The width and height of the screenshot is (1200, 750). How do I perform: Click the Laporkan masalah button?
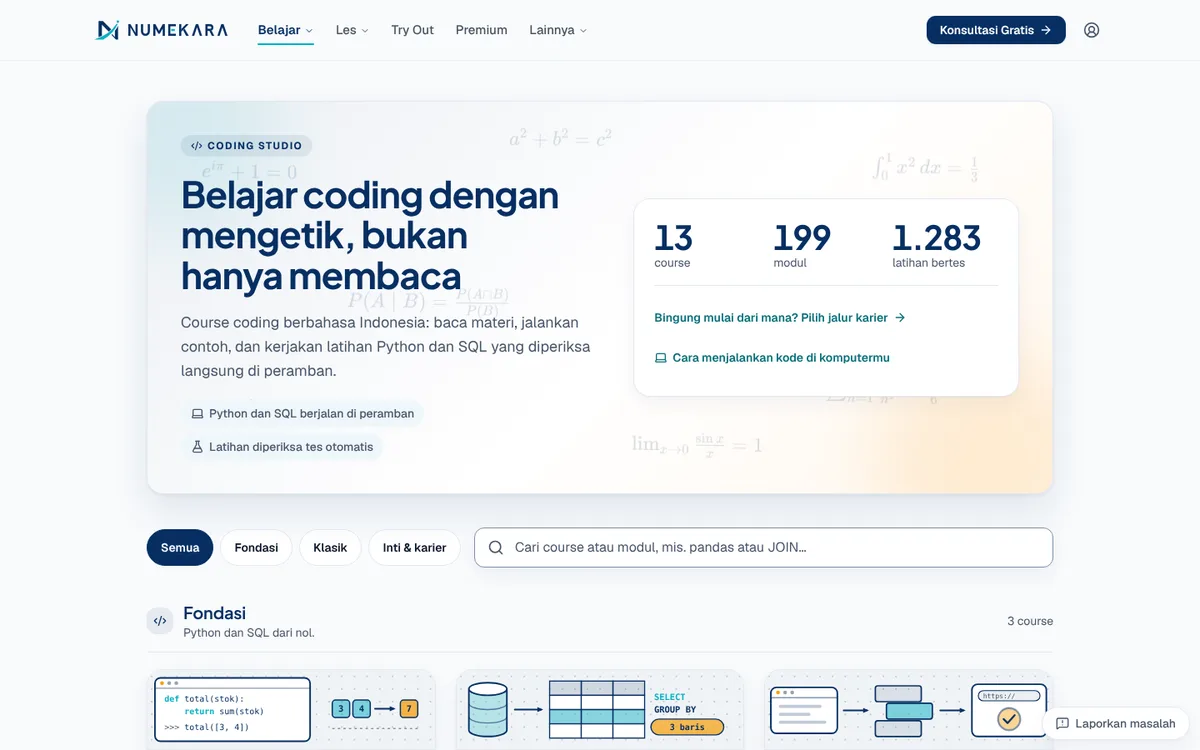pos(1115,723)
